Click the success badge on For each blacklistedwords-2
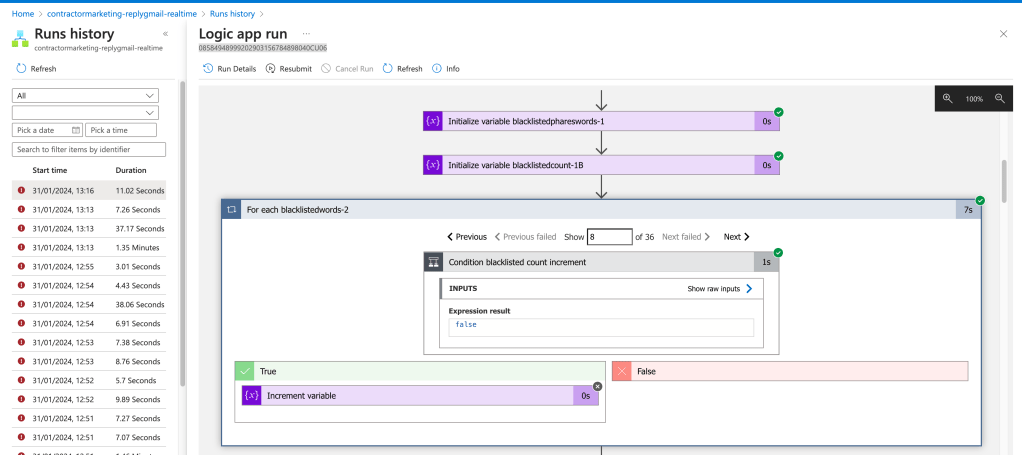The width and height of the screenshot is (1022, 455). [x=980, y=200]
